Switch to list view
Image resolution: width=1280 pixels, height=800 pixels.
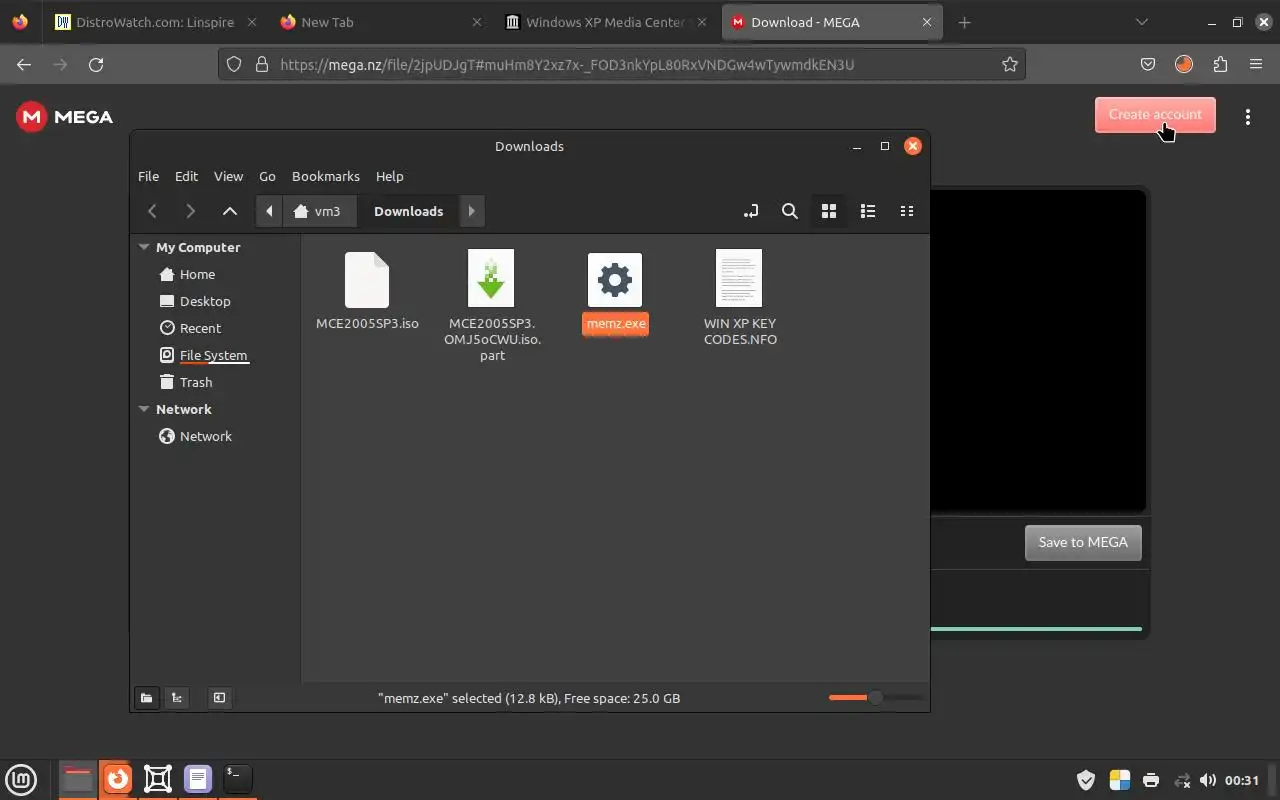click(868, 211)
